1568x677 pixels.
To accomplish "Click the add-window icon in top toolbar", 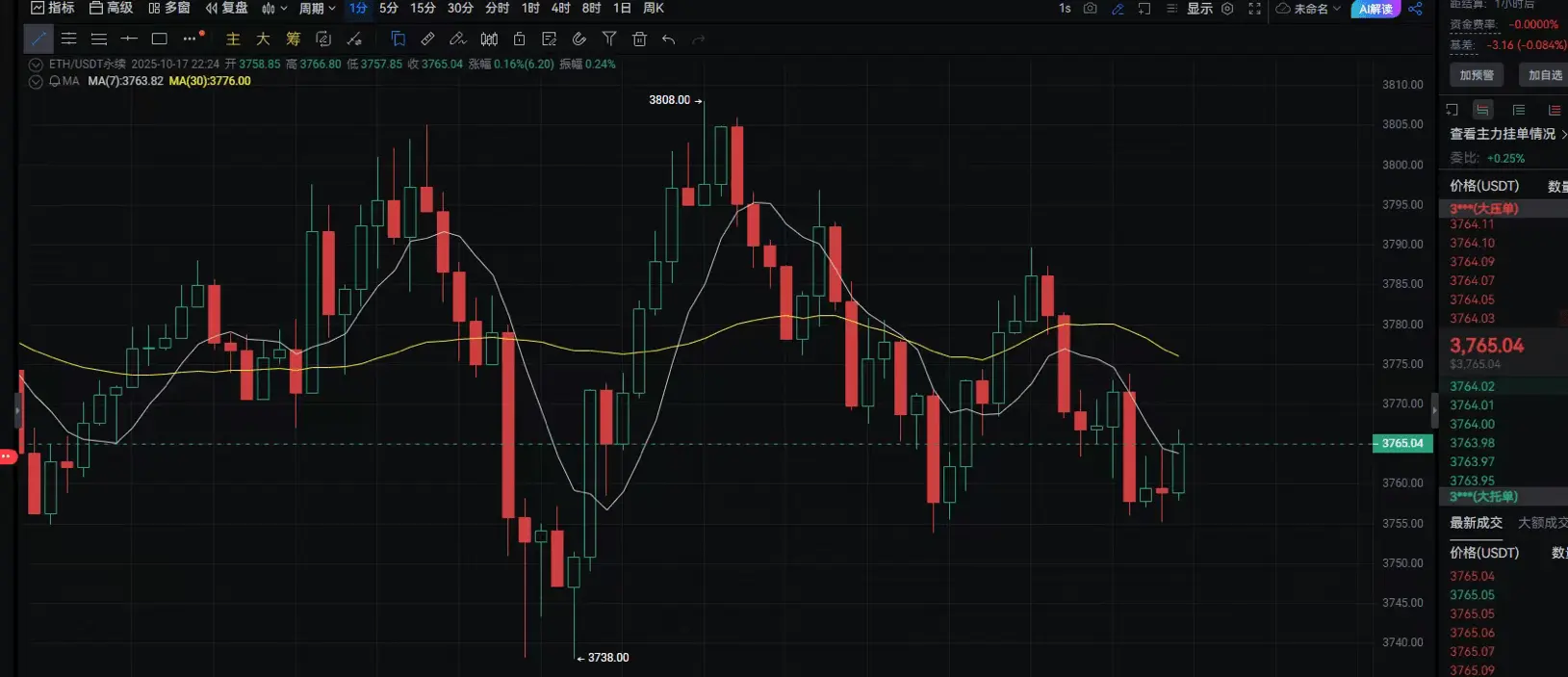I will point(1144,8).
